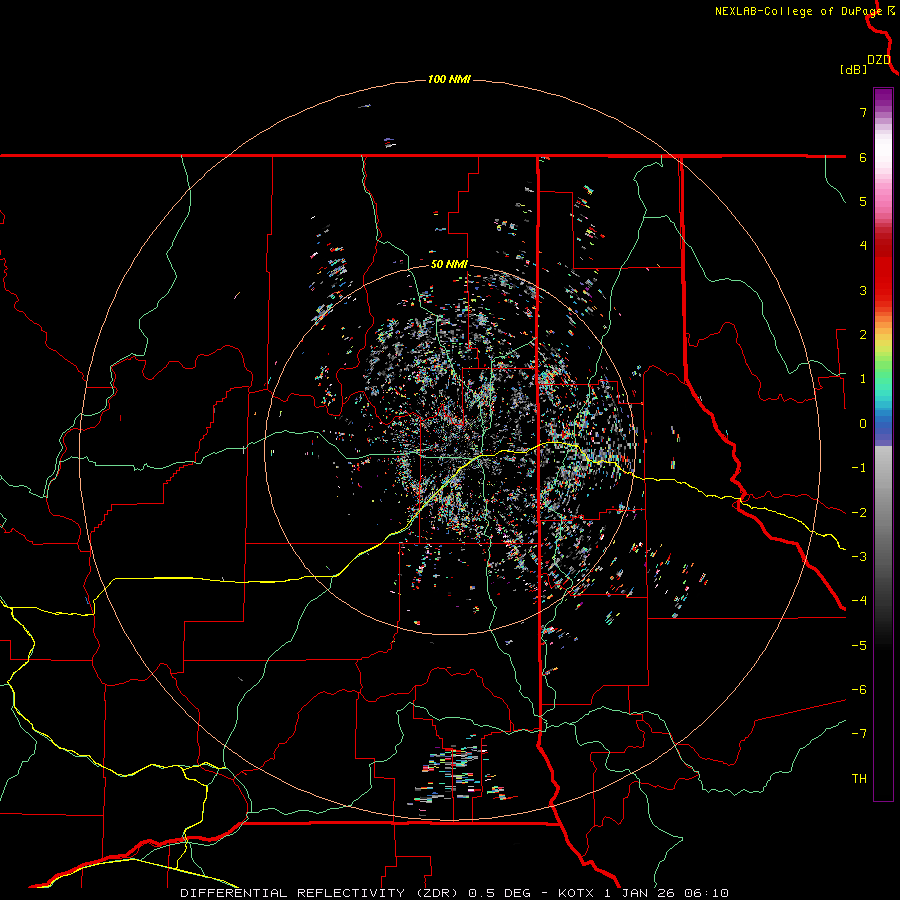Click the TH label on the scale
This screenshot has width=900, height=900.
(x=859, y=779)
